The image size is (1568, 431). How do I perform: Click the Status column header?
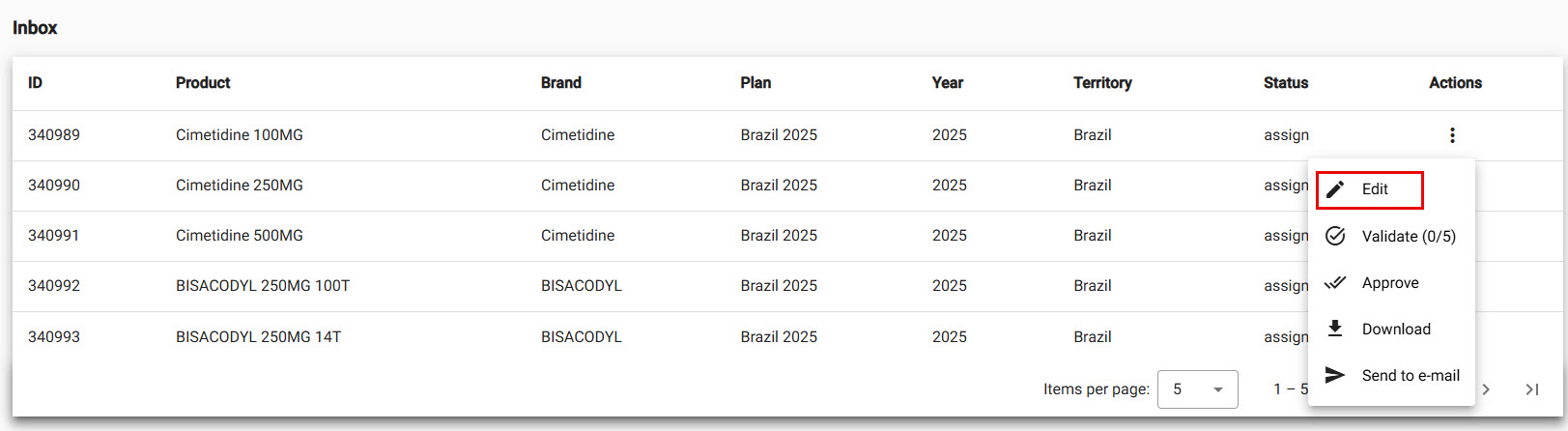click(1286, 83)
